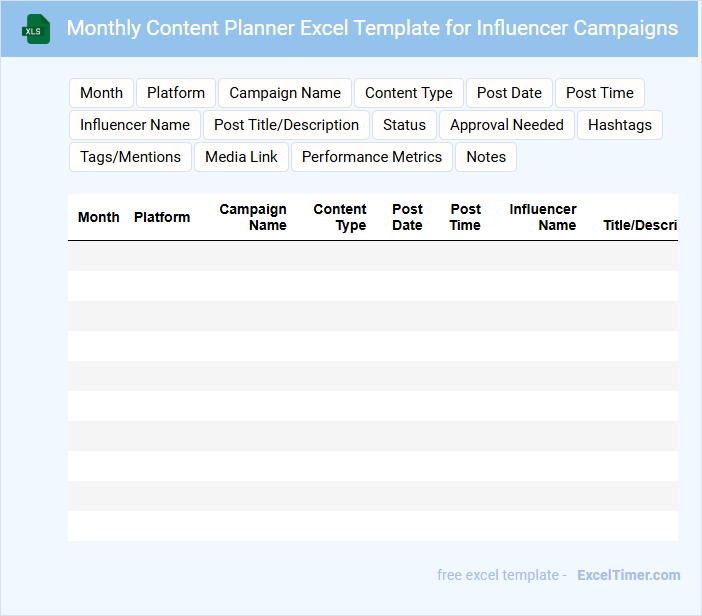Image resolution: width=702 pixels, height=616 pixels.
Task: Select the Tags/Mentions tag
Action: [x=130, y=157]
